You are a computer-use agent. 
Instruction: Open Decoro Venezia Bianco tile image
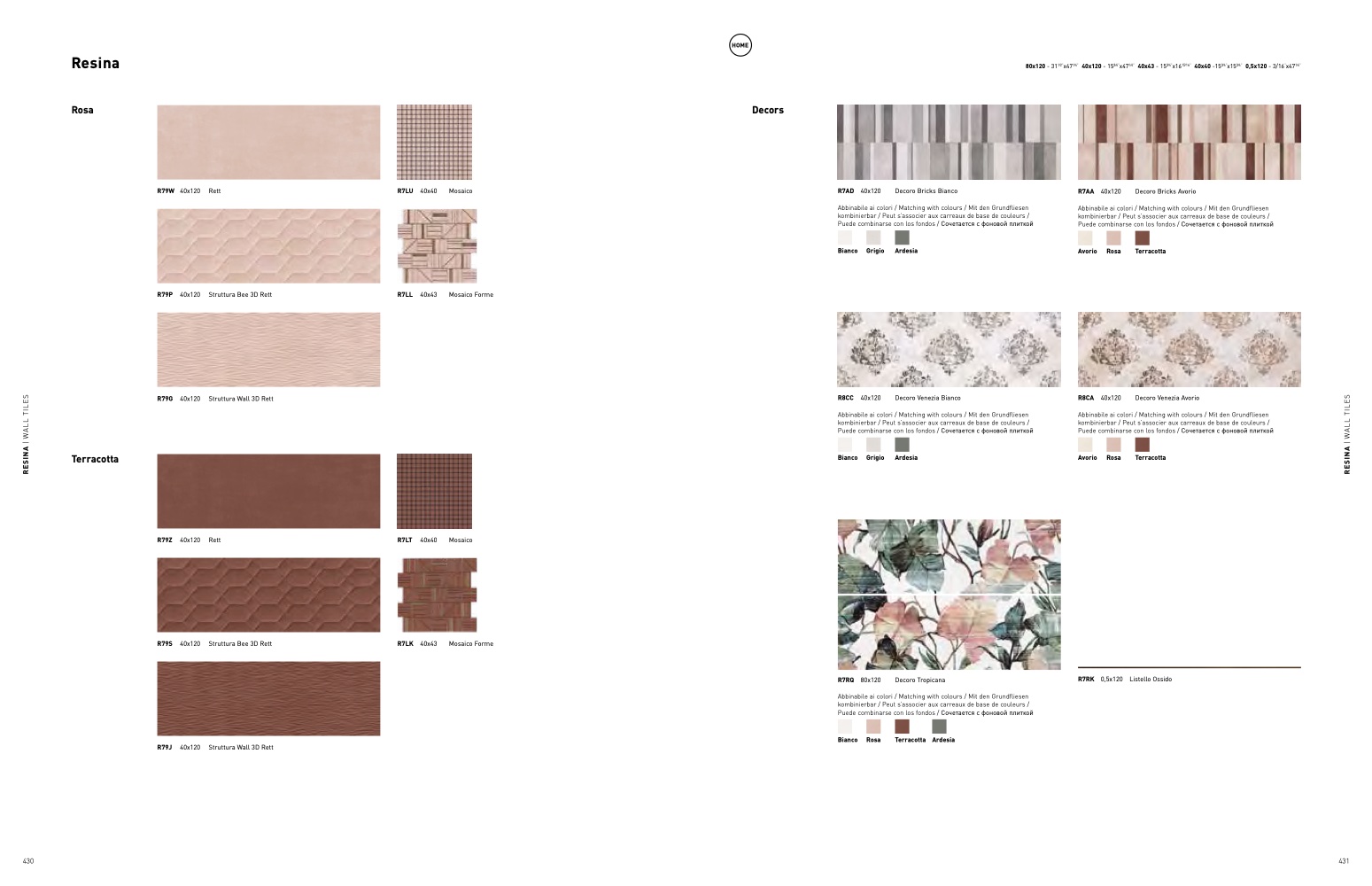(949, 349)
